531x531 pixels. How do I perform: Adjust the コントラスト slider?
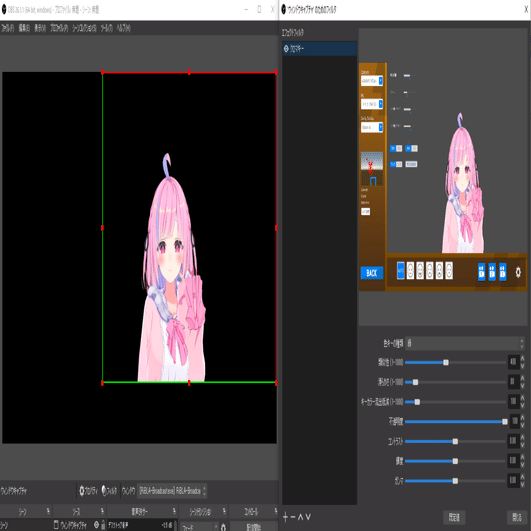click(x=455, y=441)
